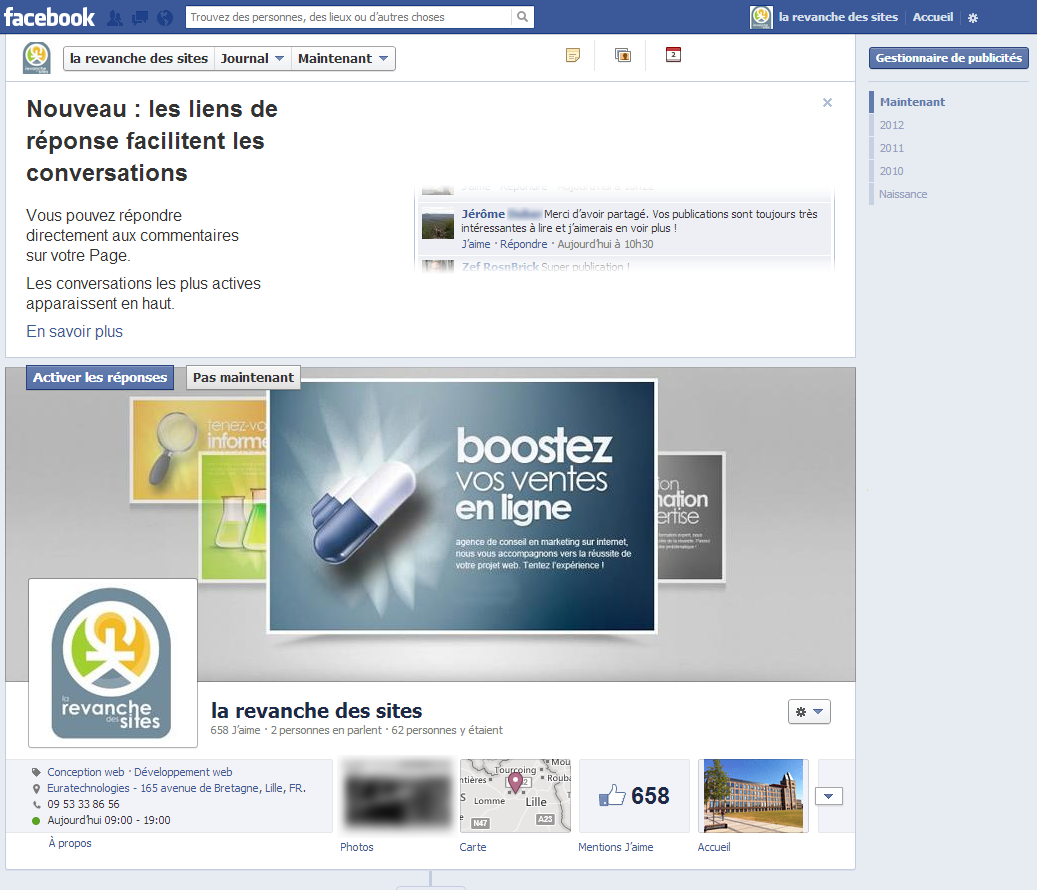
Task: Select Maintenant in the timeline
Action: (x=912, y=102)
